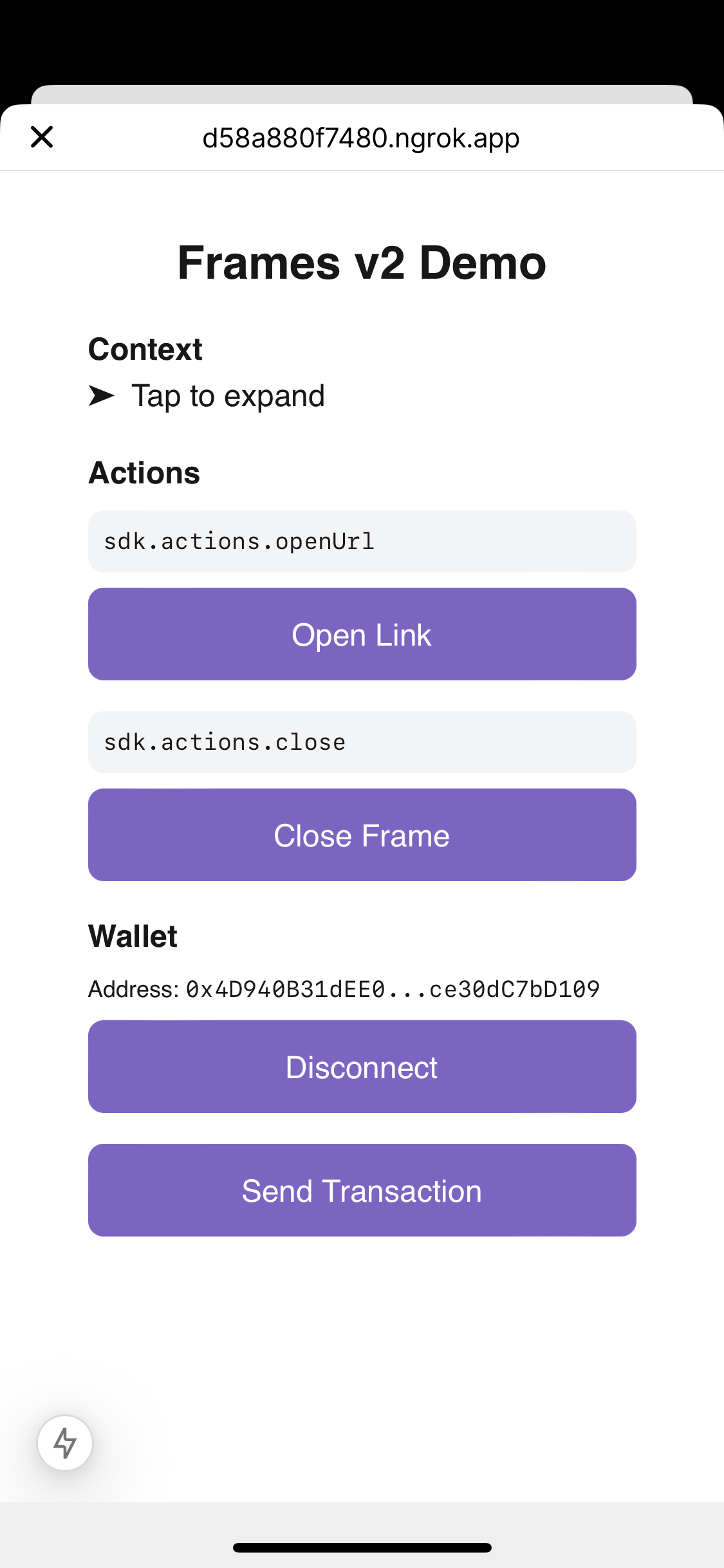The width and height of the screenshot is (724, 1568).
Task: Click the sdk.actions.openUrl code block
Action: 362,541
